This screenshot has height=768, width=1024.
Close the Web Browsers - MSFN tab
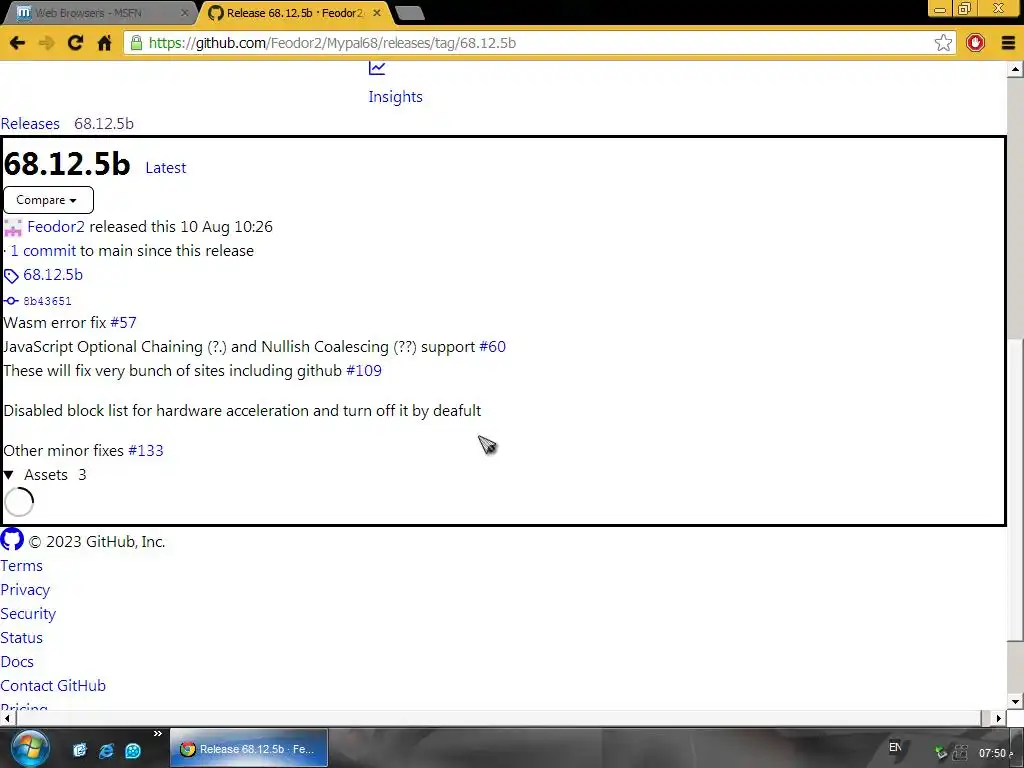coord(184,12)
